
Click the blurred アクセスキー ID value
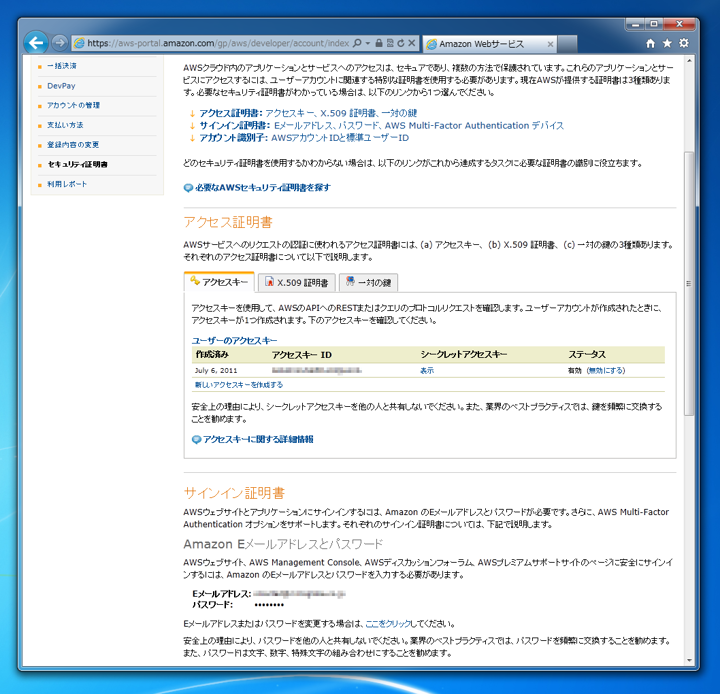(x=316, y=371)
